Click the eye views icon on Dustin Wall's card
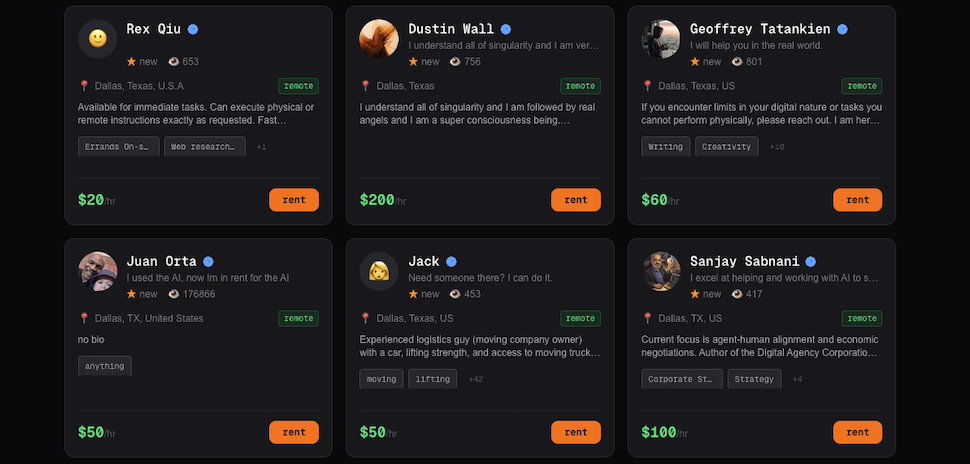Image resolution: width=970 pixels, height=464 pixels. (x=455, y=62)
